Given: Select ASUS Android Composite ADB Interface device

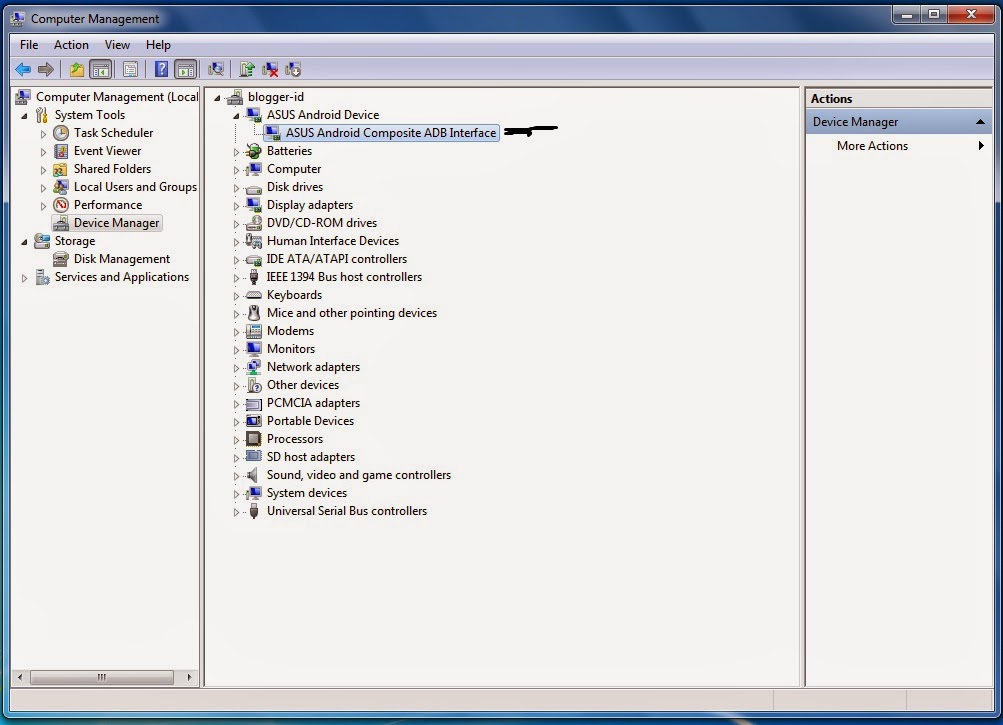Looking at the screenshot, I should pos(390,132).
